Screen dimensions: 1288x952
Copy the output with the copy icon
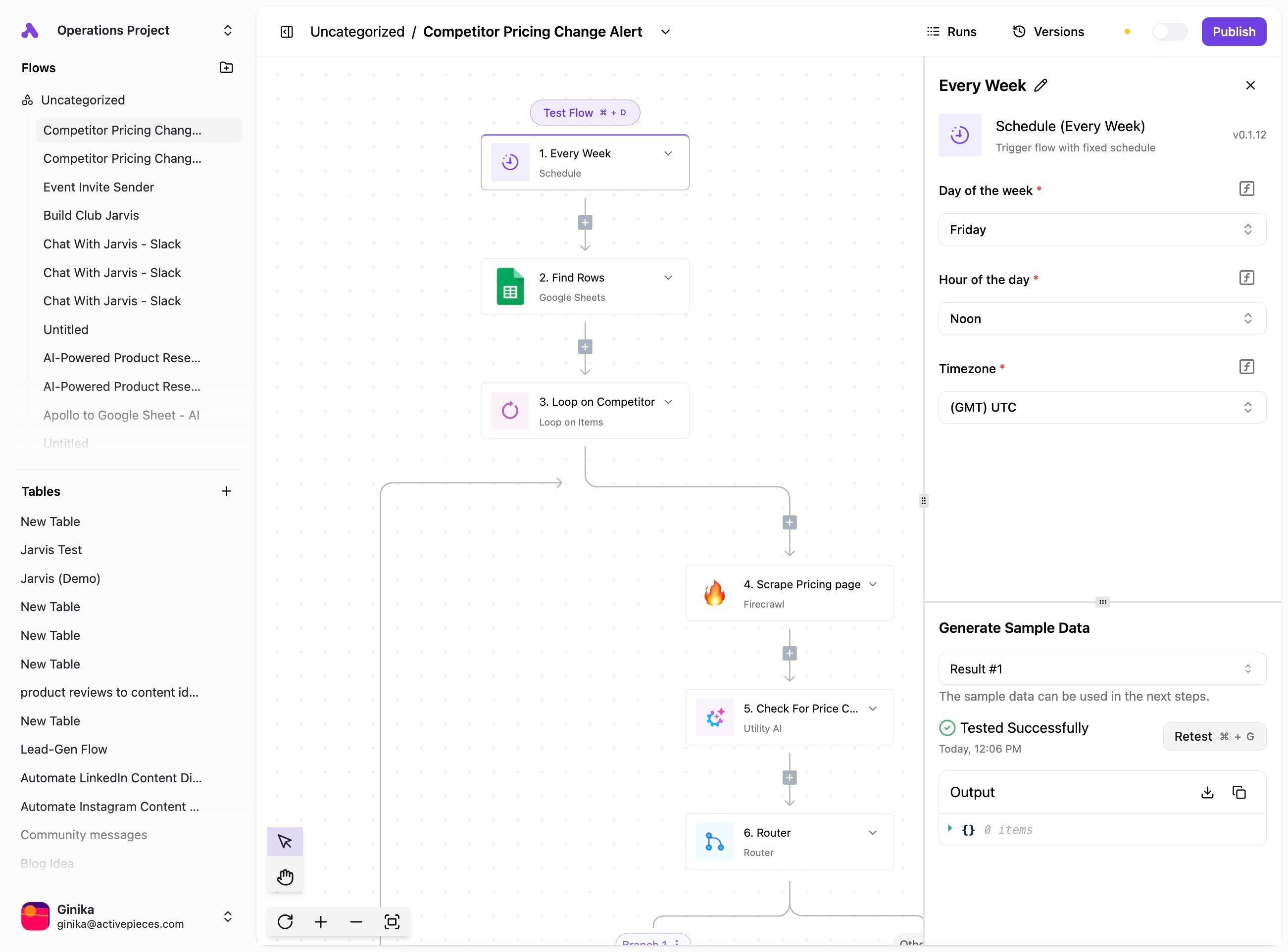coord(1239,792)
